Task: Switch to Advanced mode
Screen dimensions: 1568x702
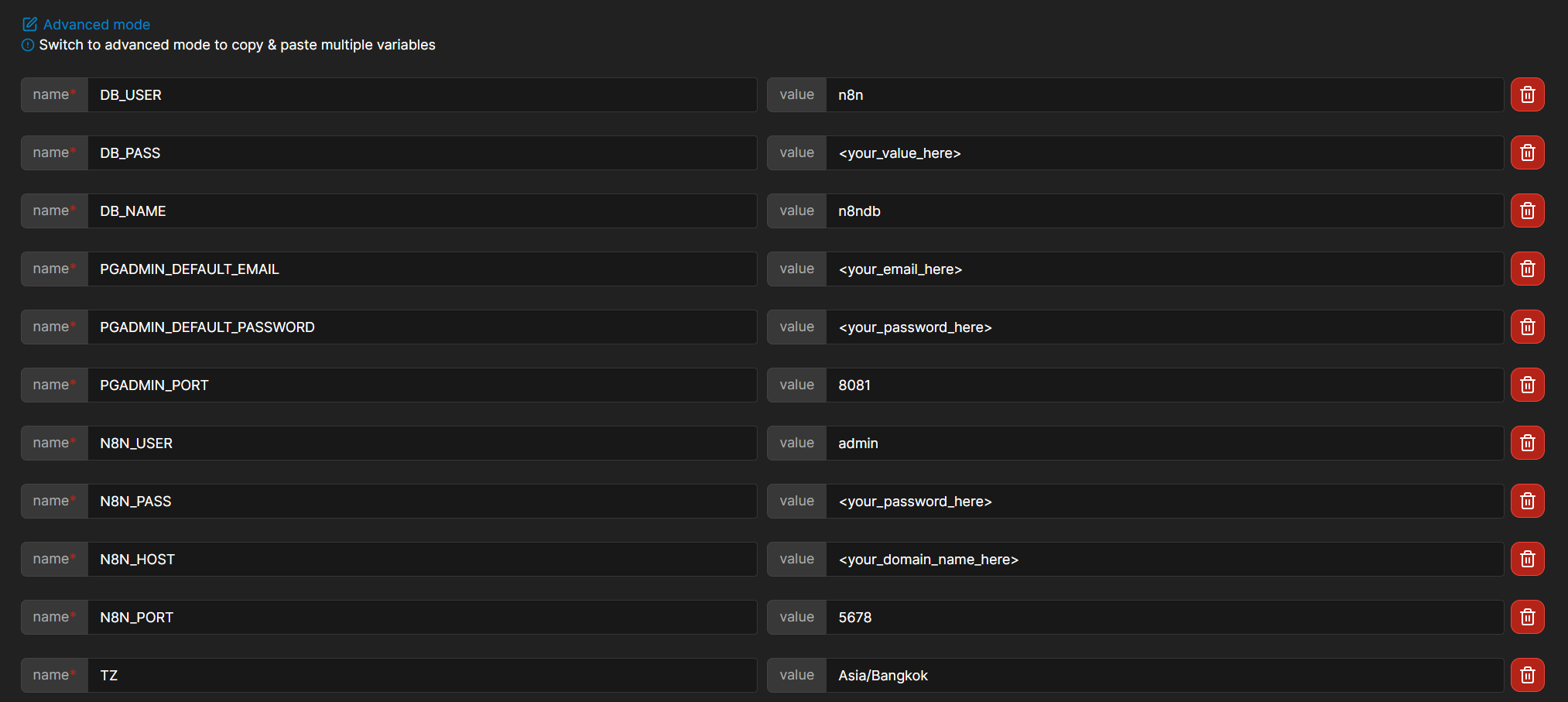Action: pos(96,25)
